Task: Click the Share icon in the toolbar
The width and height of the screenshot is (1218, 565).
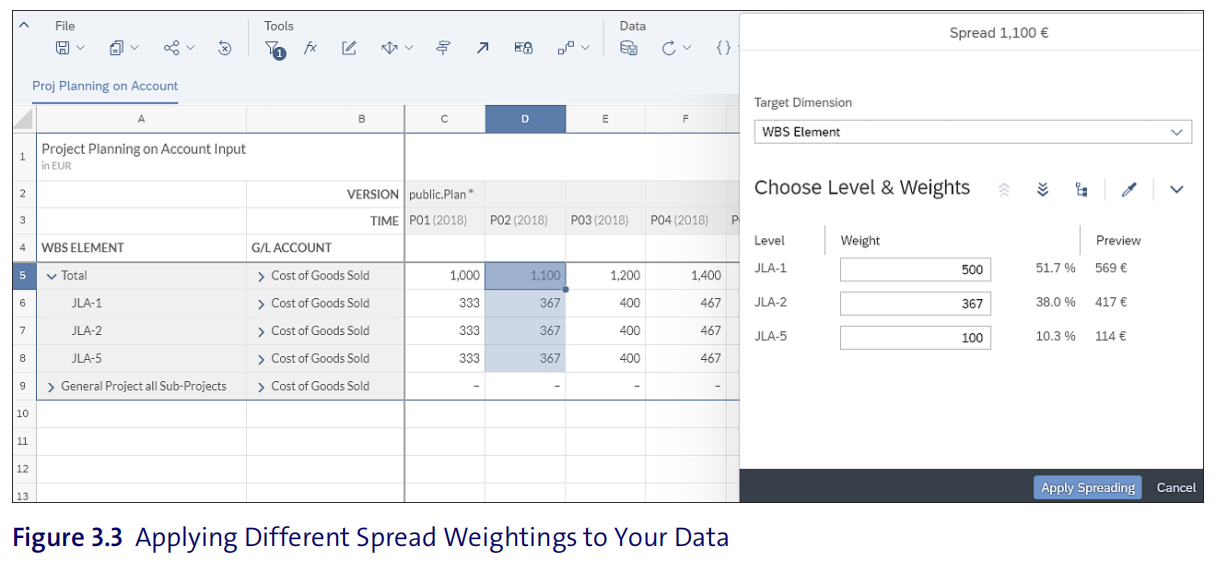Action: point(172,48)
